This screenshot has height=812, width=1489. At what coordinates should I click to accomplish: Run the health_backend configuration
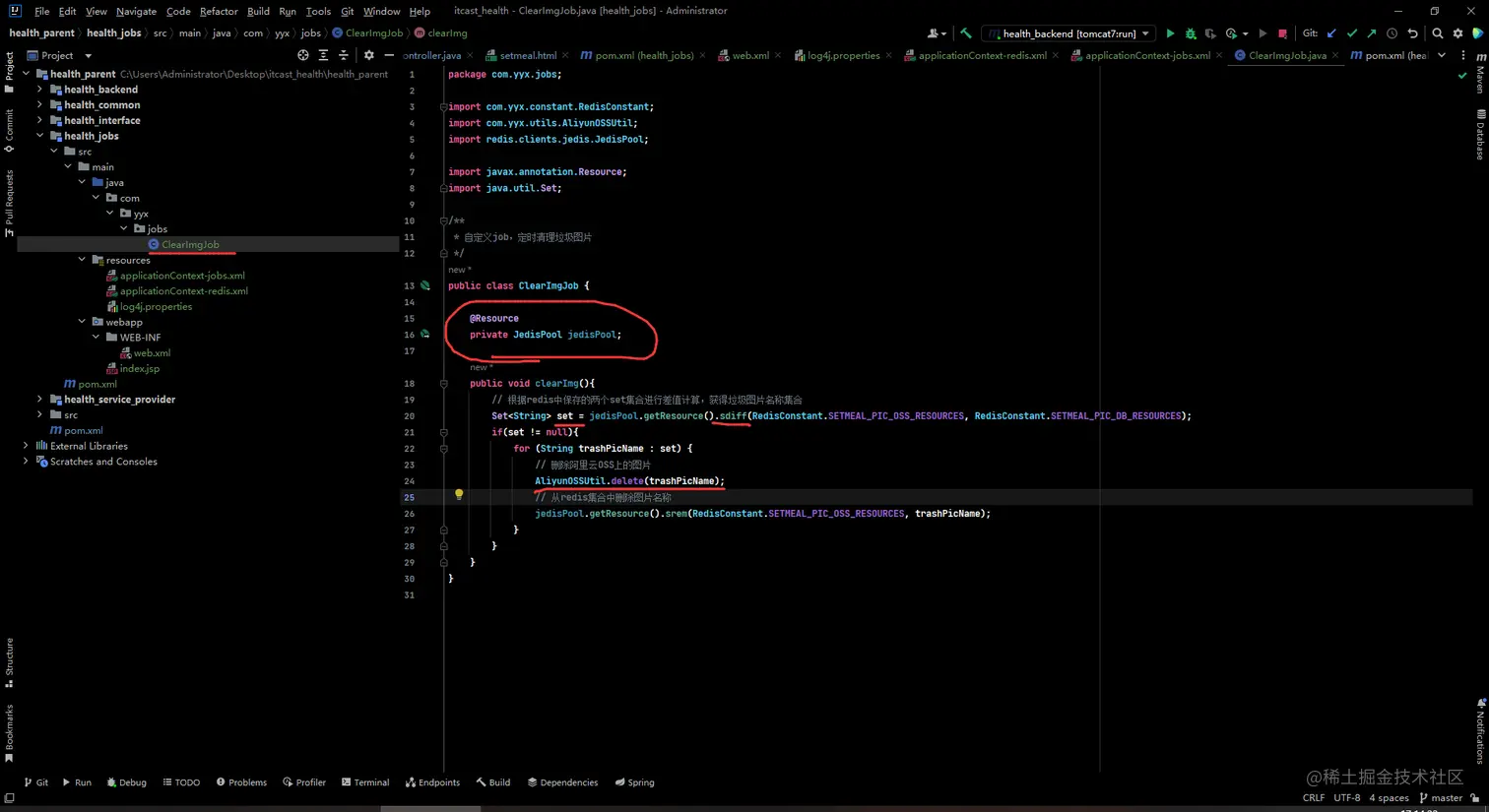coord(1170,33)
